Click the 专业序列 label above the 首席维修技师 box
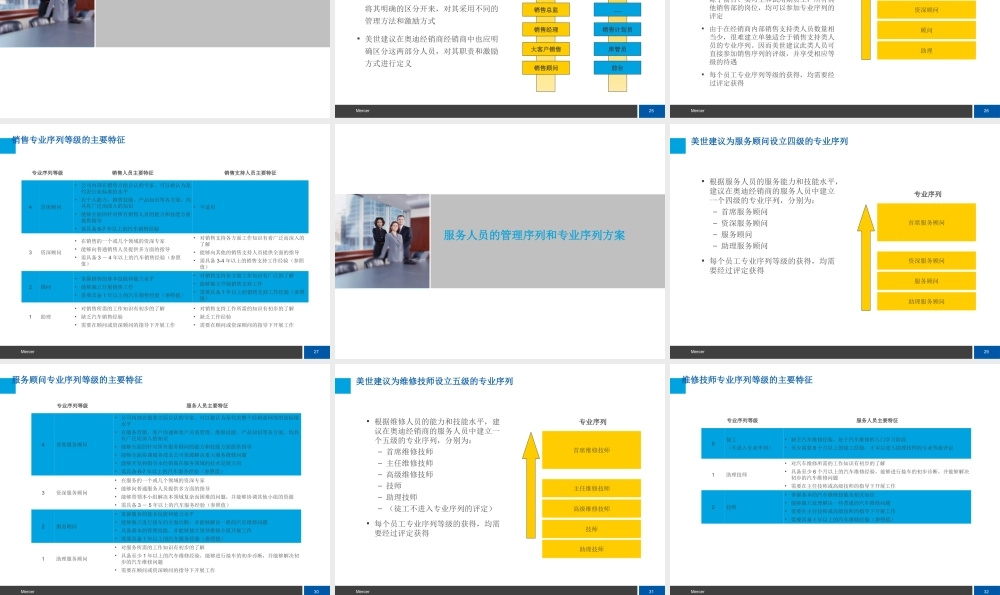 [592, 422]
